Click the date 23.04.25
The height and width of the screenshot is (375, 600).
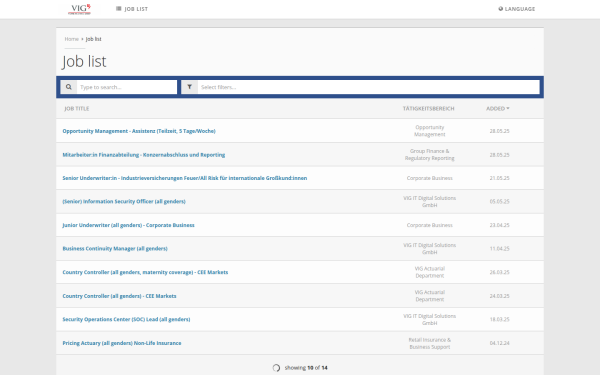click(x=499, y=225)
